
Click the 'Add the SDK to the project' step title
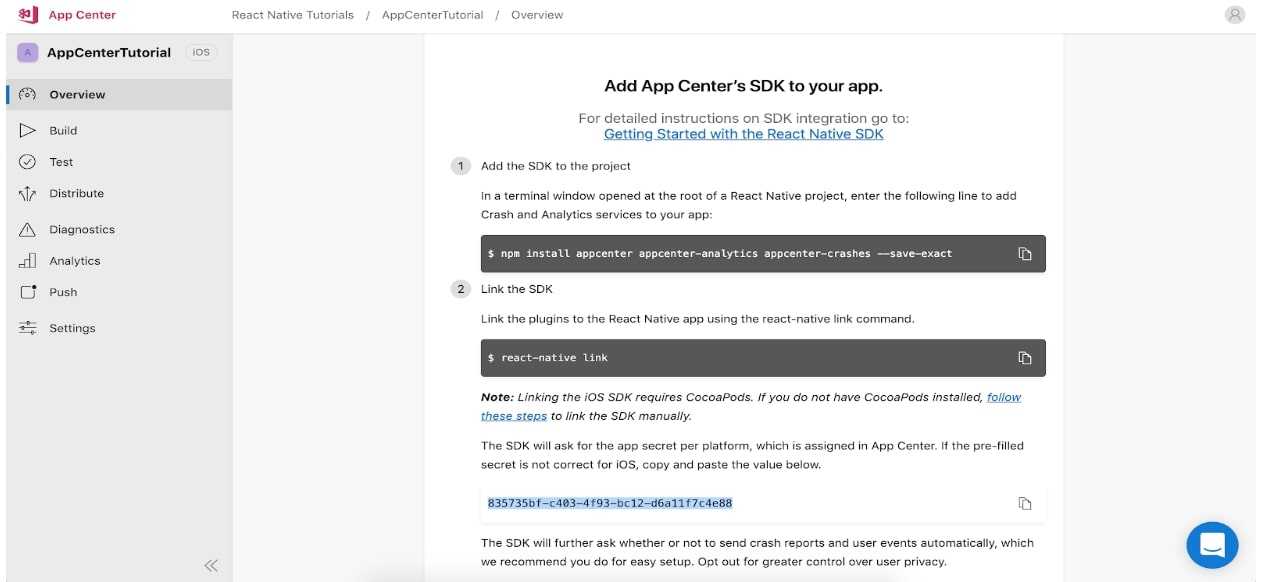click(x=556, y=166)
